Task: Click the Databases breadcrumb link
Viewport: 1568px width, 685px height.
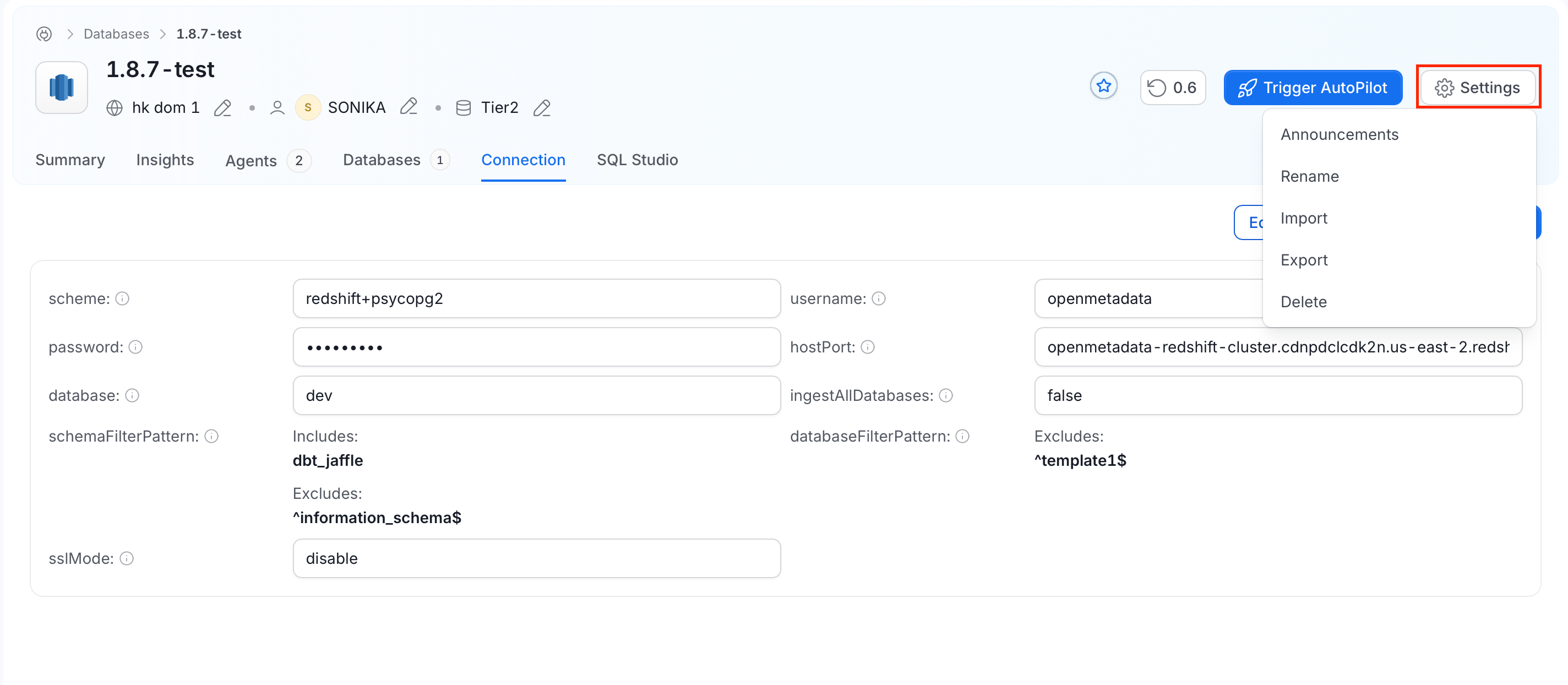Action: click(116, 34)
